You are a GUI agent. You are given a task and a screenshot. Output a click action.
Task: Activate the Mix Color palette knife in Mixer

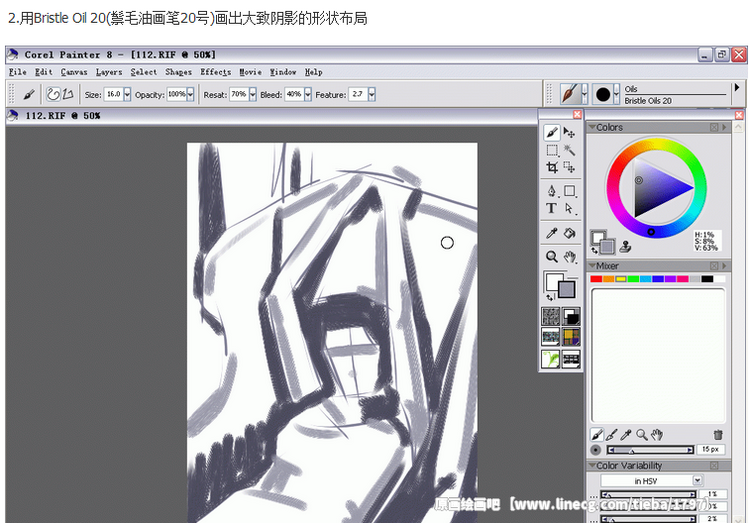pyautogui.click(x=611, y=434)
